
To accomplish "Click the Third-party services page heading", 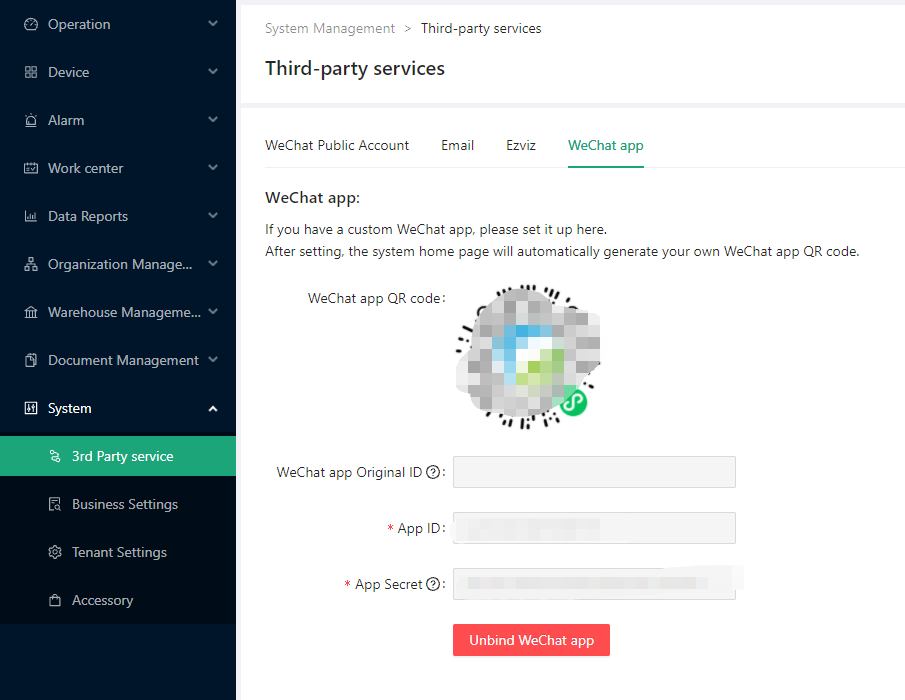I will (x=355, y=69).
